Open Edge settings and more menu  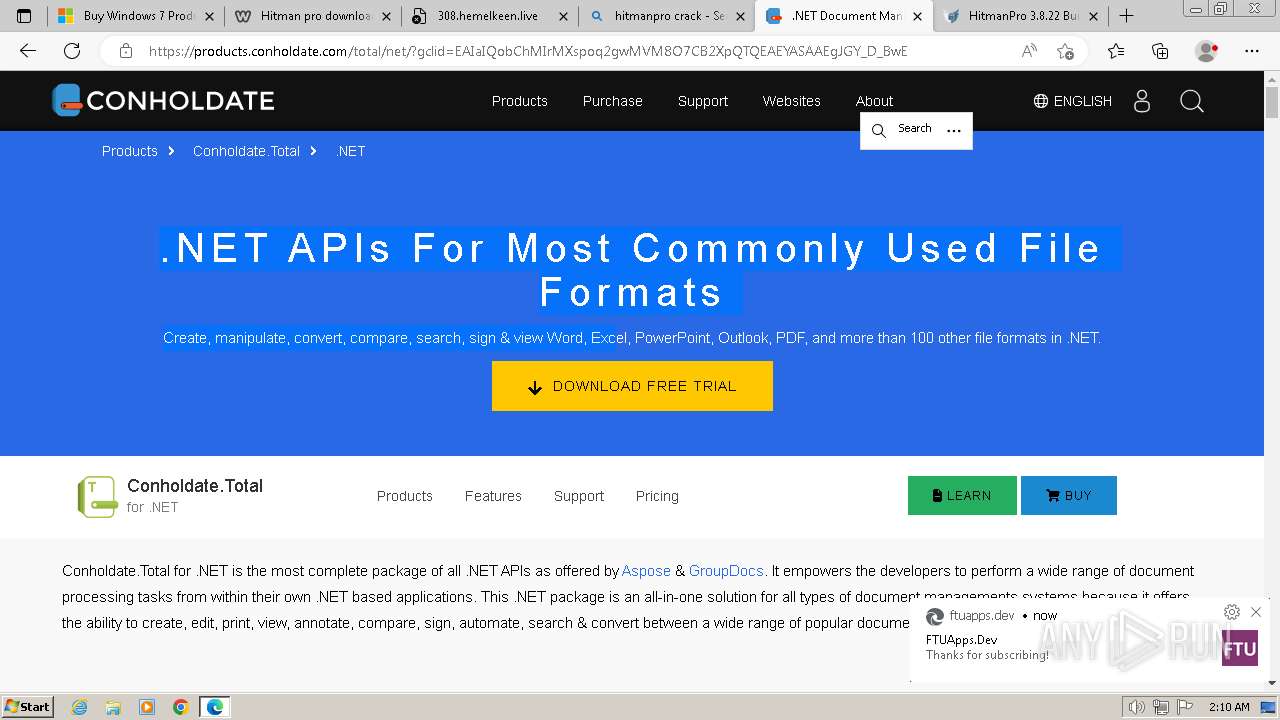tap(1252, 51)
